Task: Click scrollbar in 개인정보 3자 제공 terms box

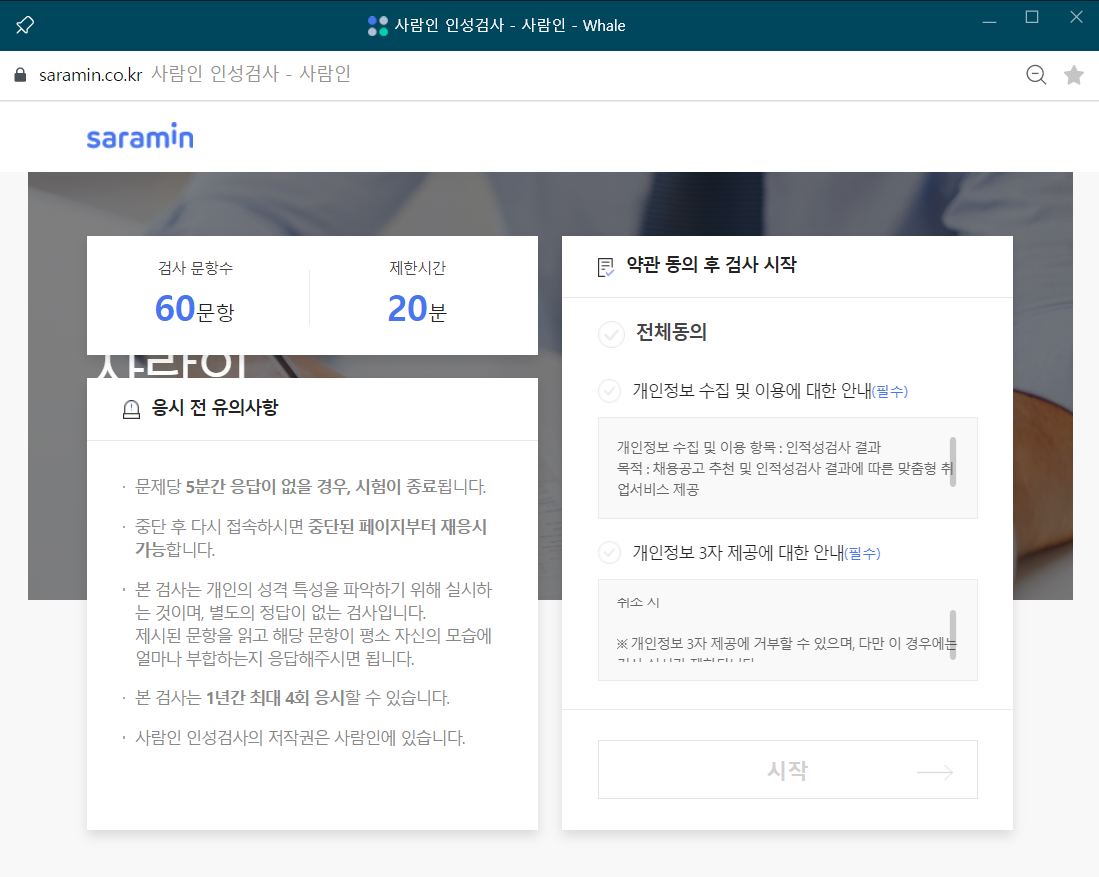Action: coord(953,634)
